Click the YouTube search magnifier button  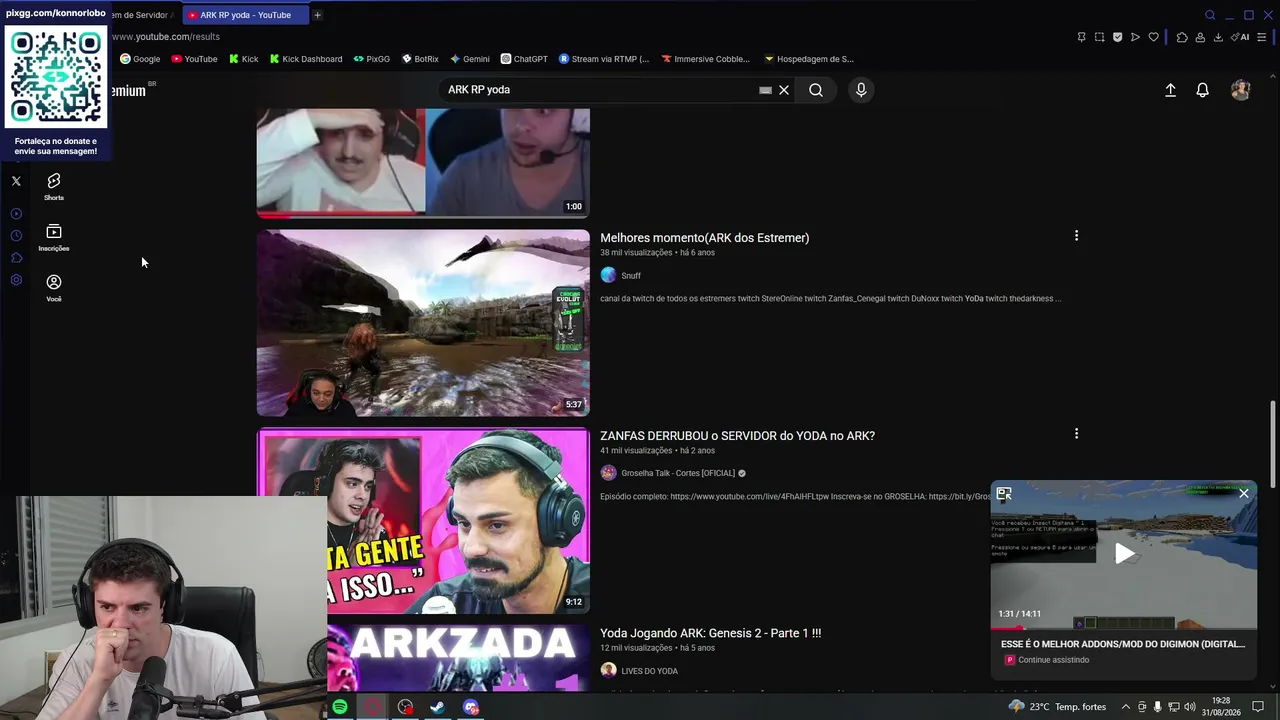coord(816,90)
